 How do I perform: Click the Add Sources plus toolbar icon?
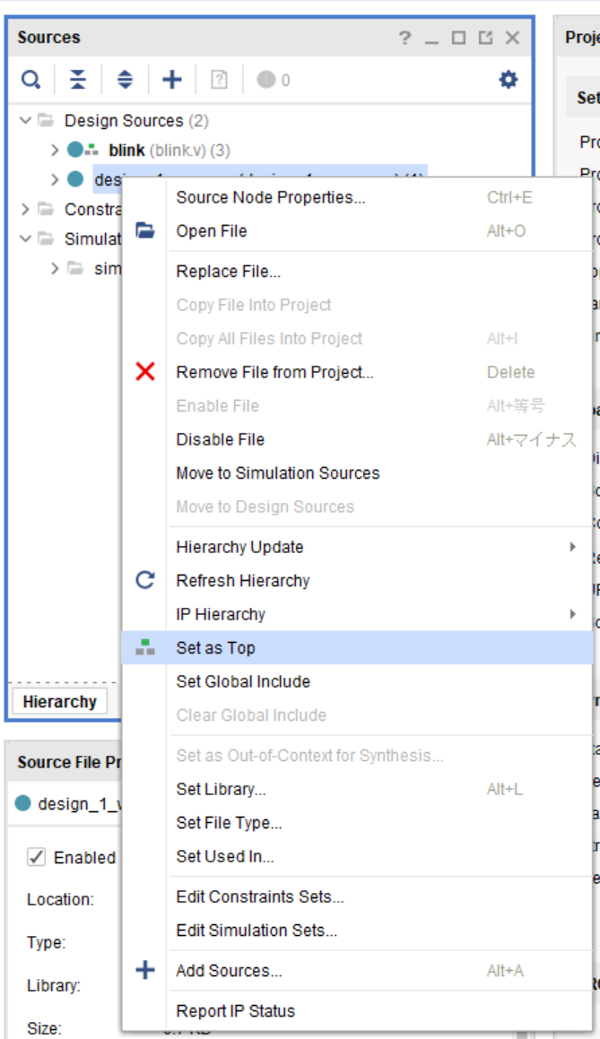click(172, 80)
